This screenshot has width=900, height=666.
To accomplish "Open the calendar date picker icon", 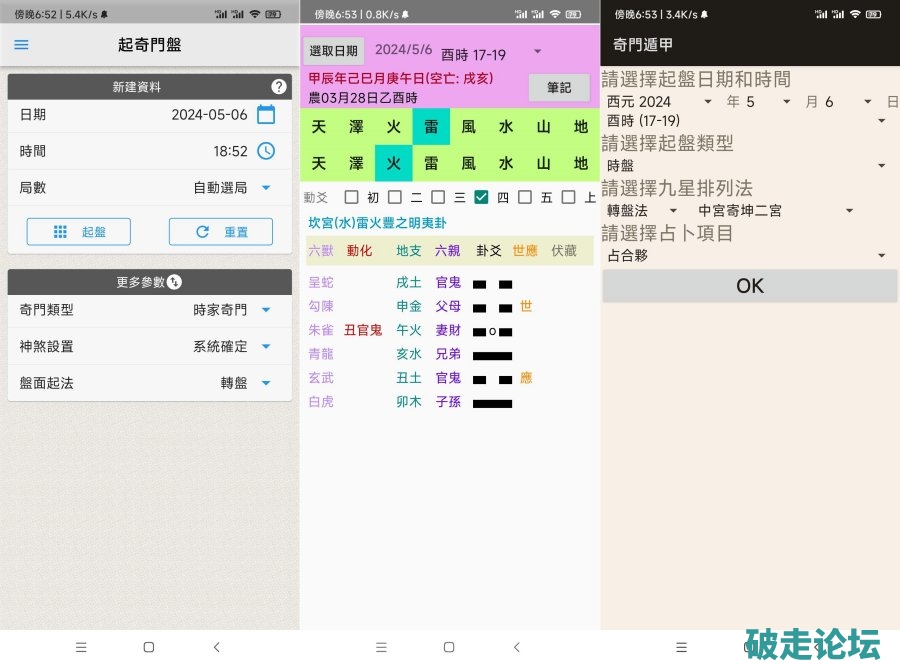I will (266, 114).
